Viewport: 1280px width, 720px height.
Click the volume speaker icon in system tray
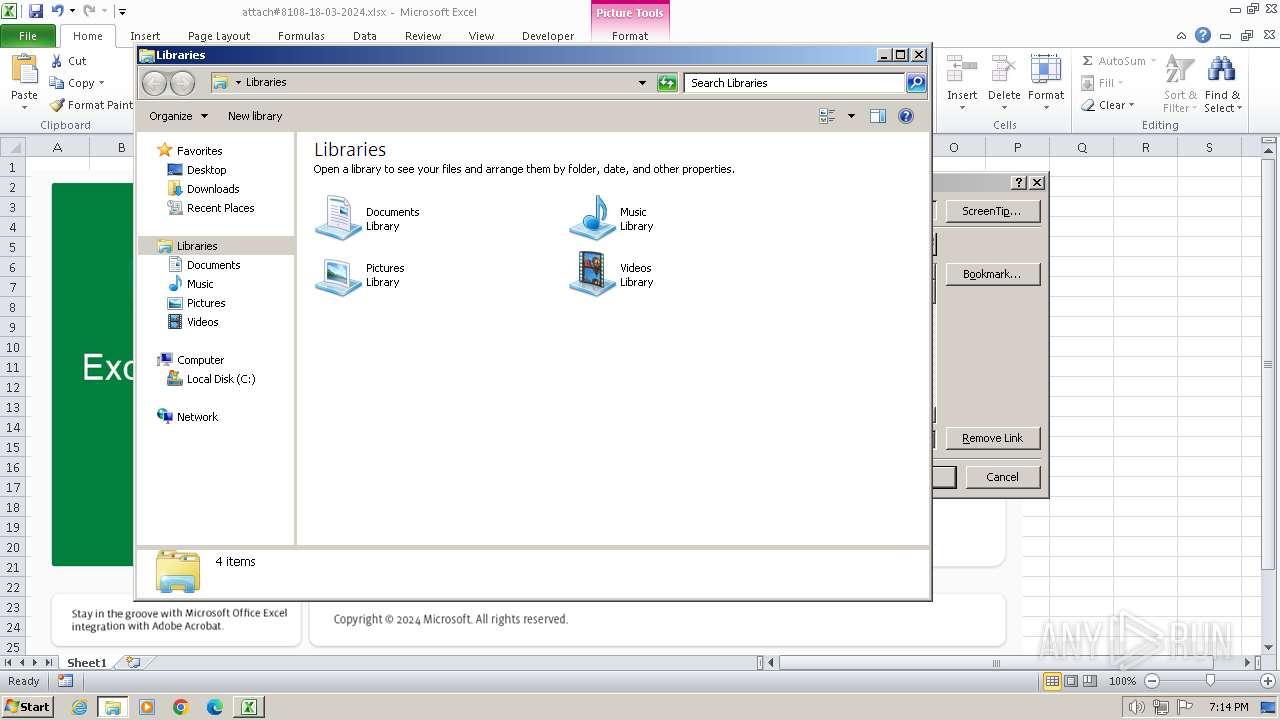pos(1136,707)
